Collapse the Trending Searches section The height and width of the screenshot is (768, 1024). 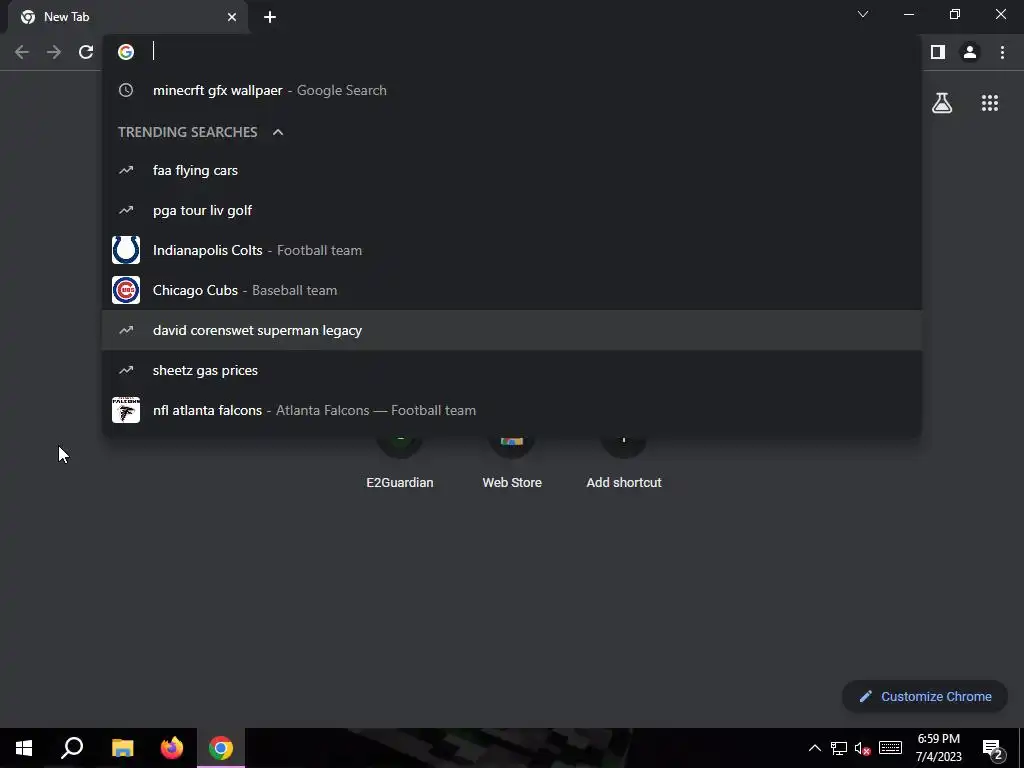click(278, 132)
